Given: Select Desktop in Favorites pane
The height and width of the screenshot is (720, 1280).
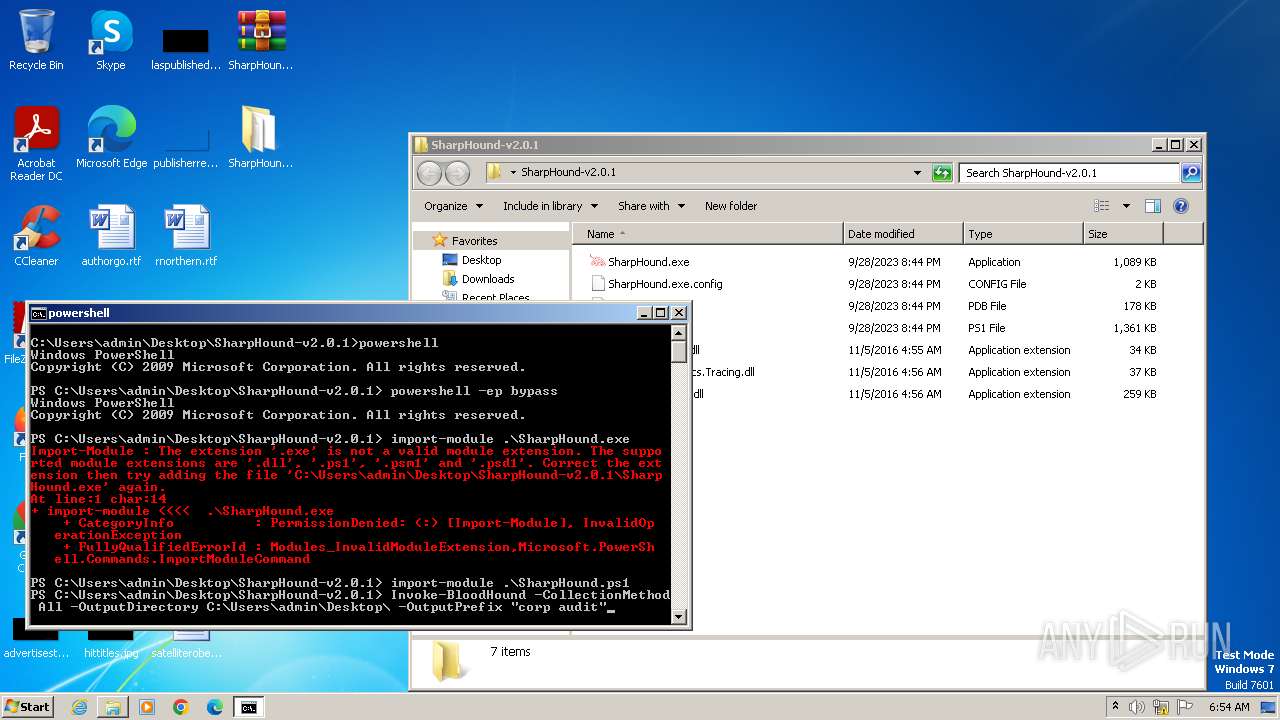Looking at the screenshot, I should coord(481,260).
